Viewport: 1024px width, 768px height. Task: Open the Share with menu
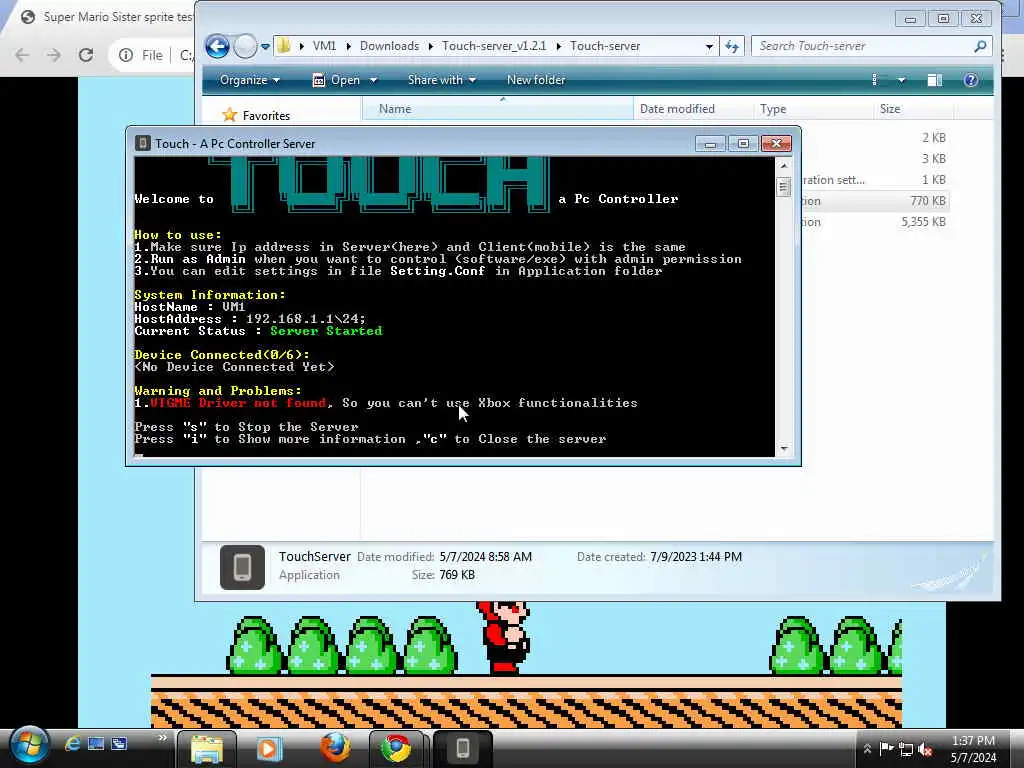(441, 80)
